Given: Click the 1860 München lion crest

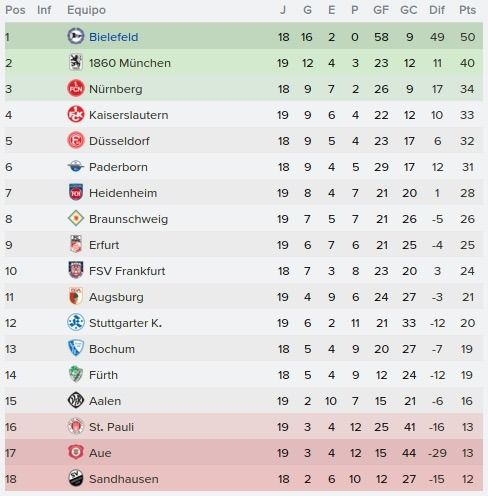Looking at the screenshot, I should (x=76, y=62).
